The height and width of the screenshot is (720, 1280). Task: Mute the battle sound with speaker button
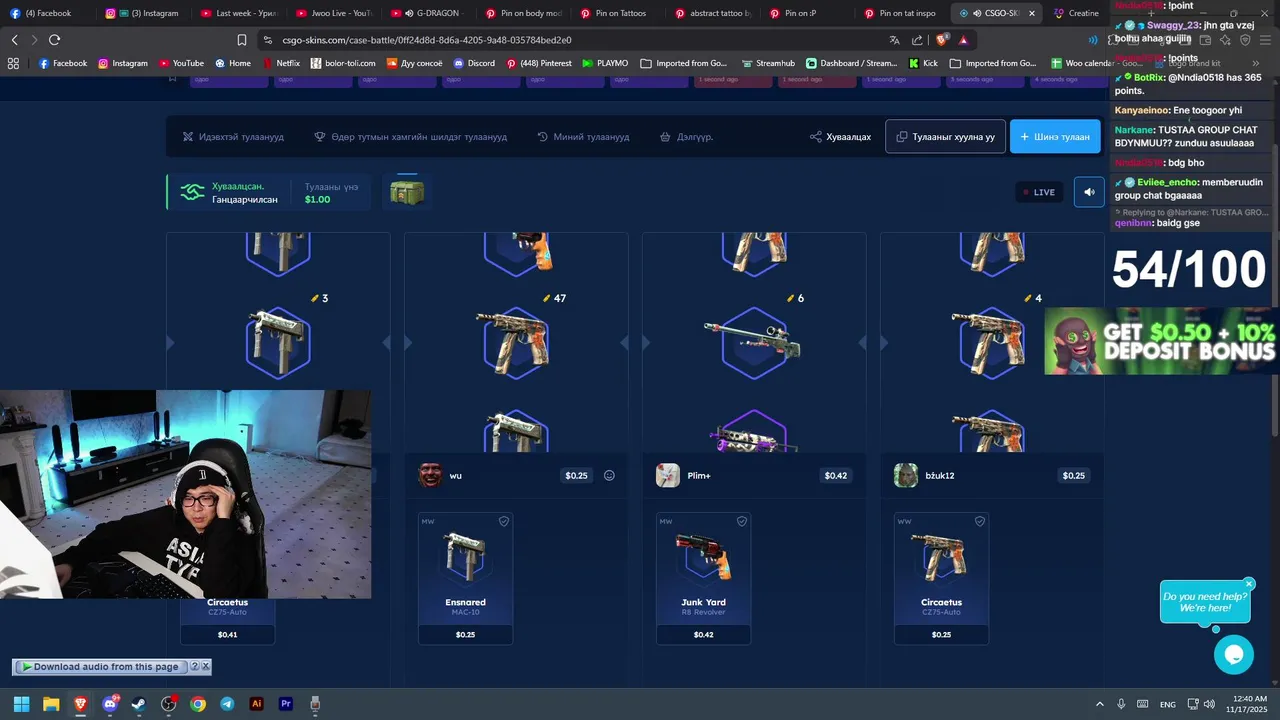(x=1089, y=192)
